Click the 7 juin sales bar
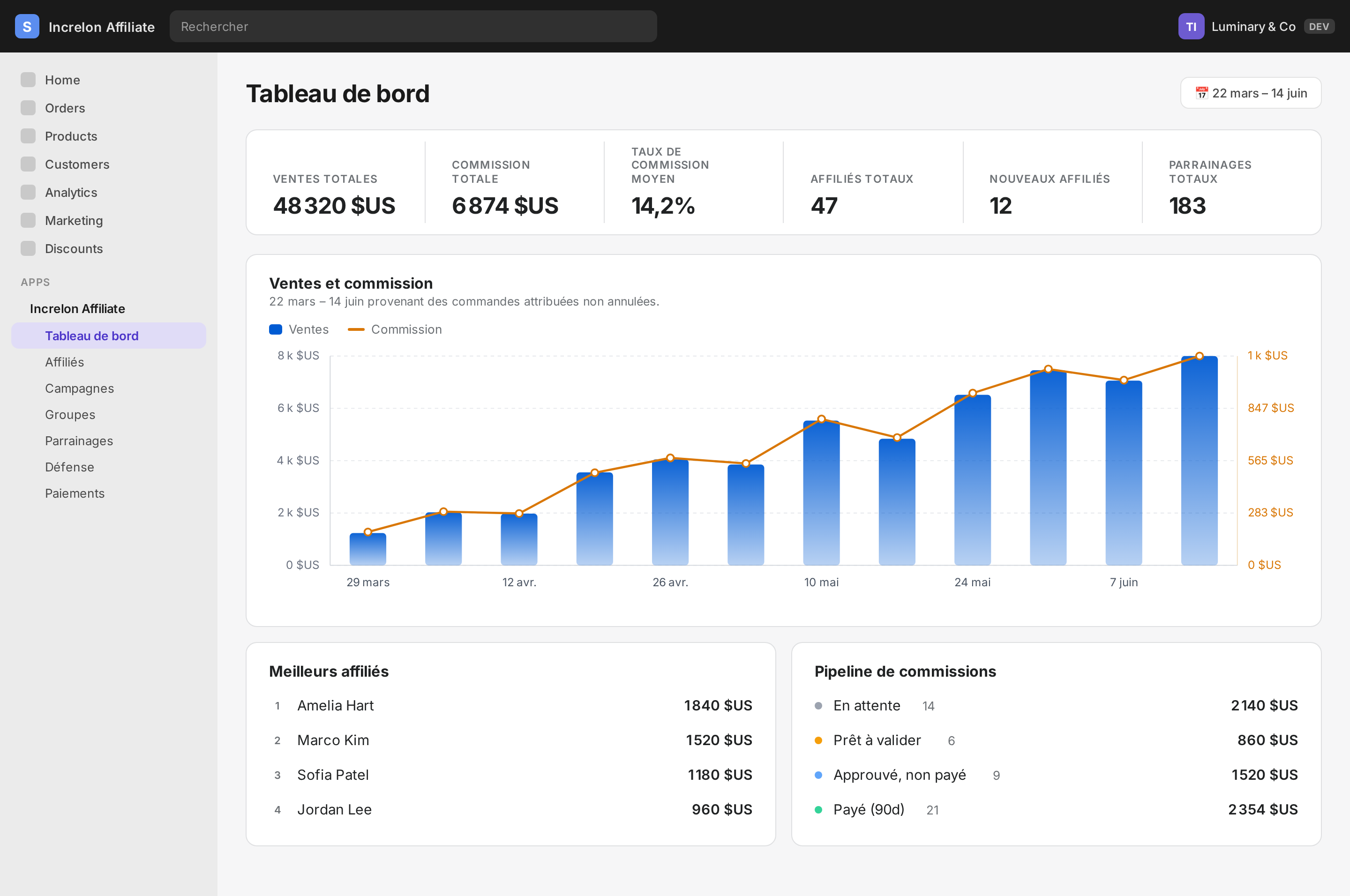Screen dimensions: 1350x896 tap(1124, 472)
